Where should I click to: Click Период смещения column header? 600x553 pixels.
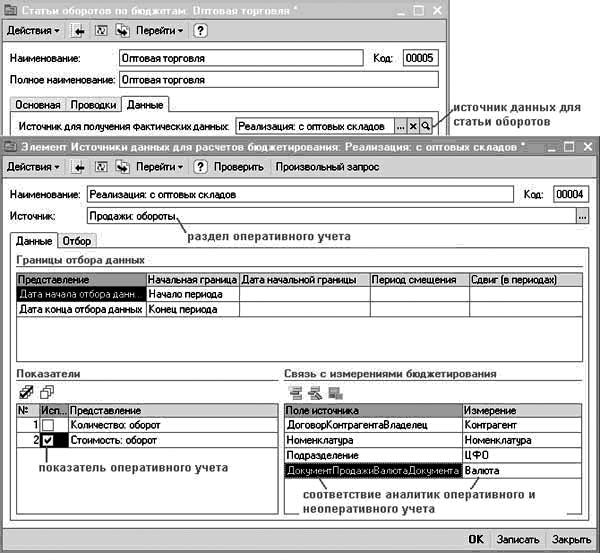[x=419, y=280]
